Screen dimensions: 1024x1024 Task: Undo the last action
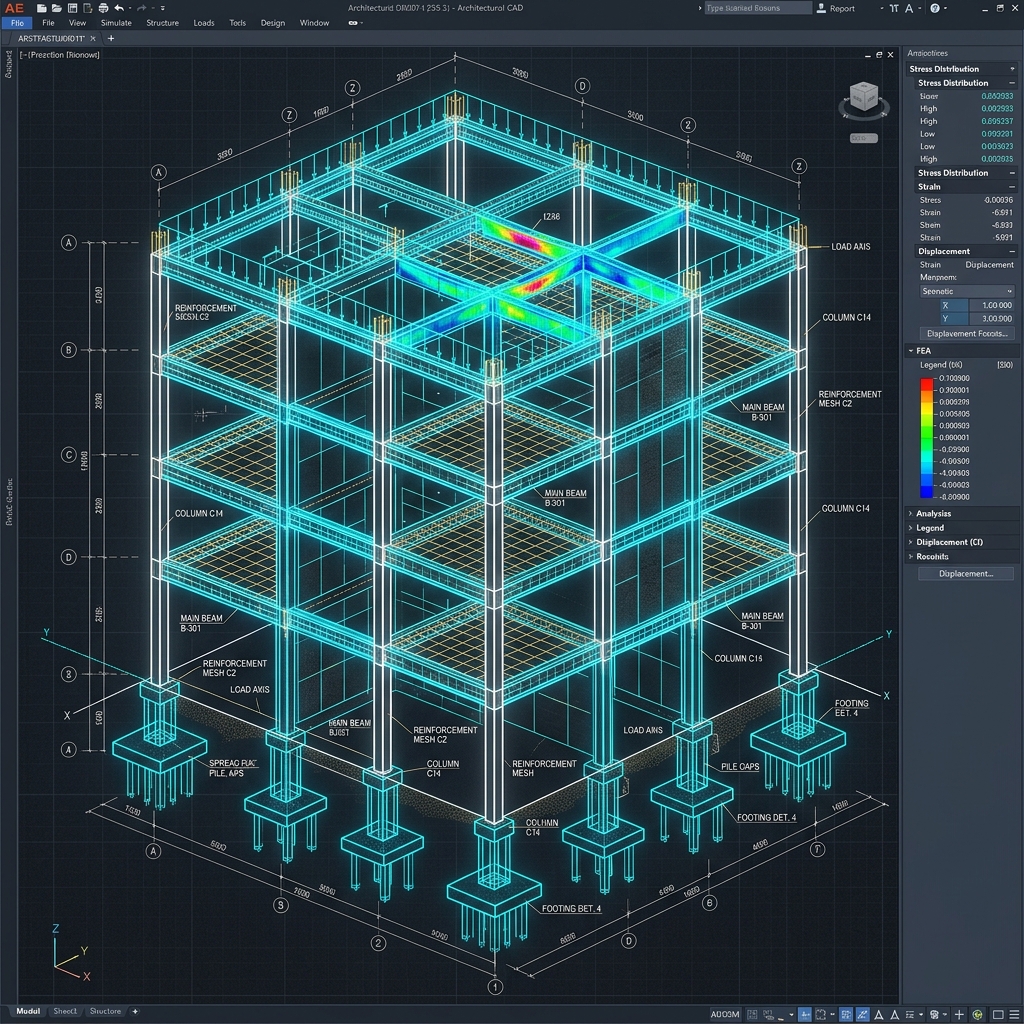click(119, 8)
